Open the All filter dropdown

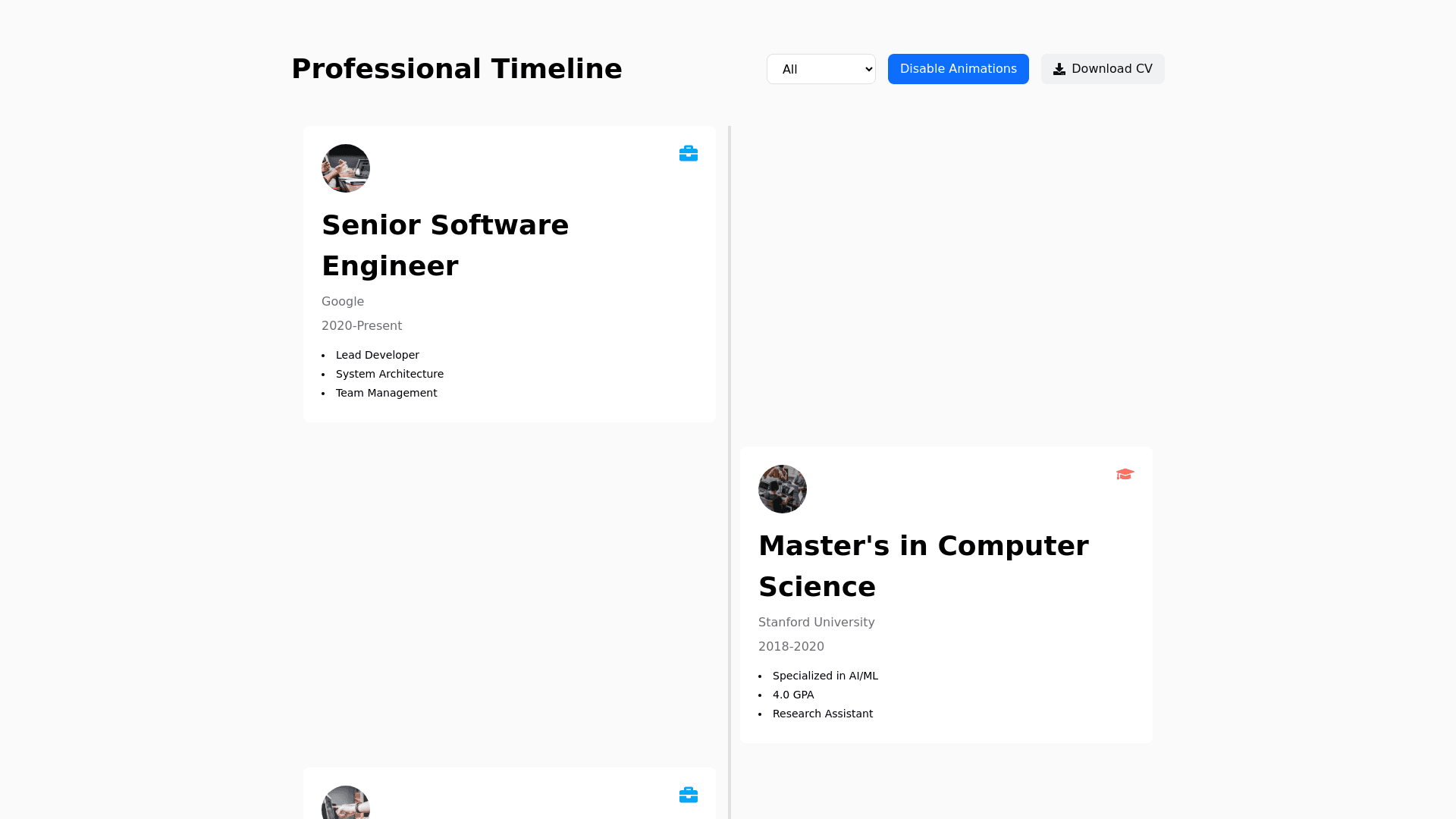click(821, 69)
